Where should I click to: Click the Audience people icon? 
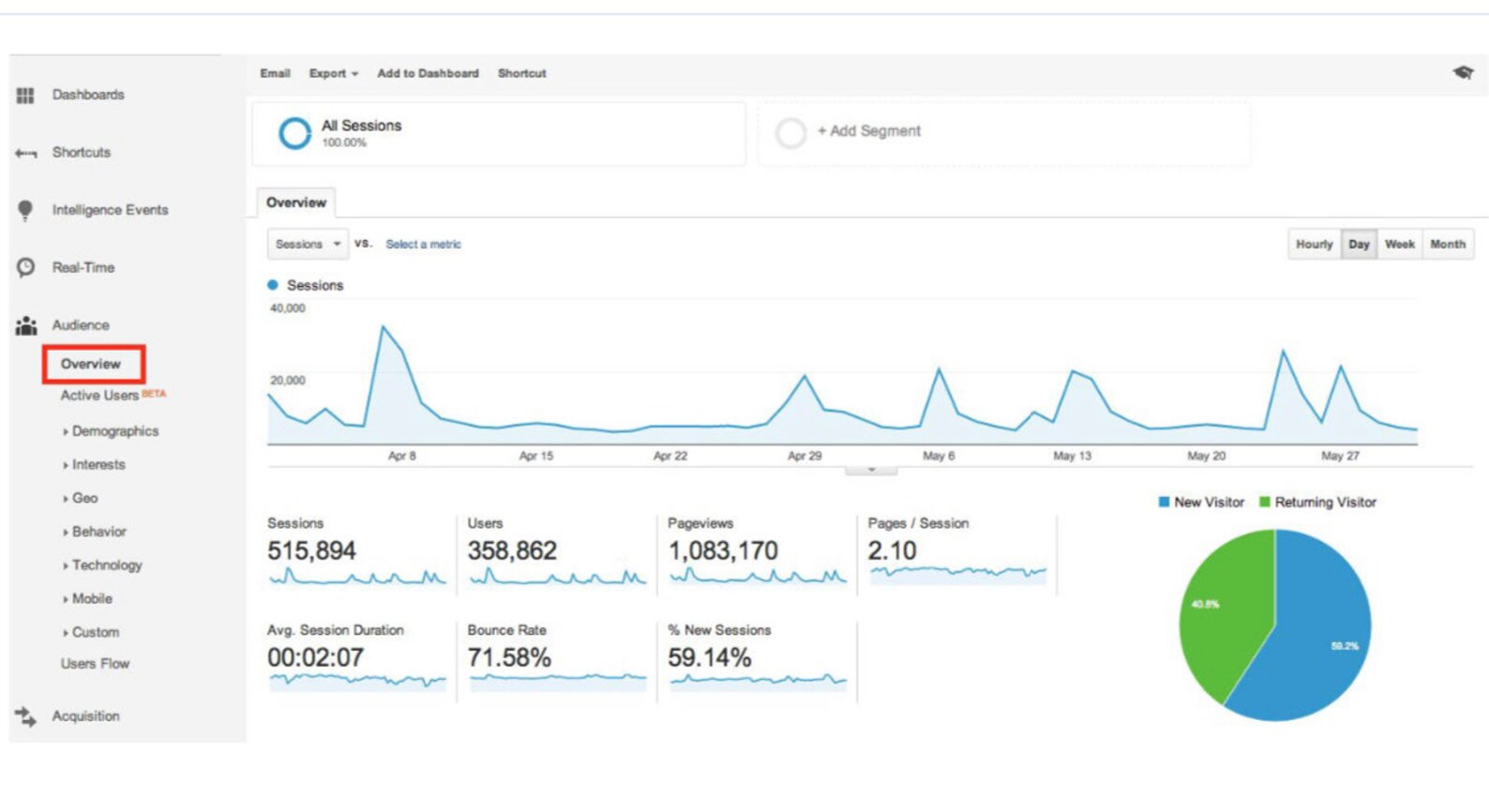(x=26, y=326)
